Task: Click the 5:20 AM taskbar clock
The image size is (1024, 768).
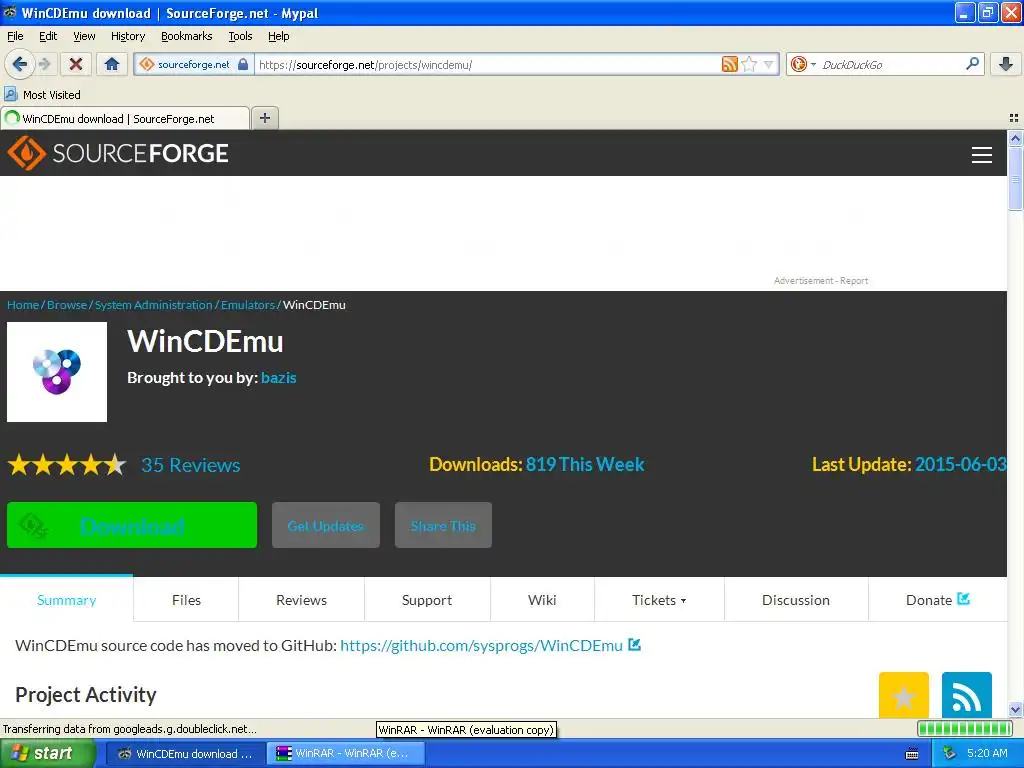Action: click(x=987, y=753)
